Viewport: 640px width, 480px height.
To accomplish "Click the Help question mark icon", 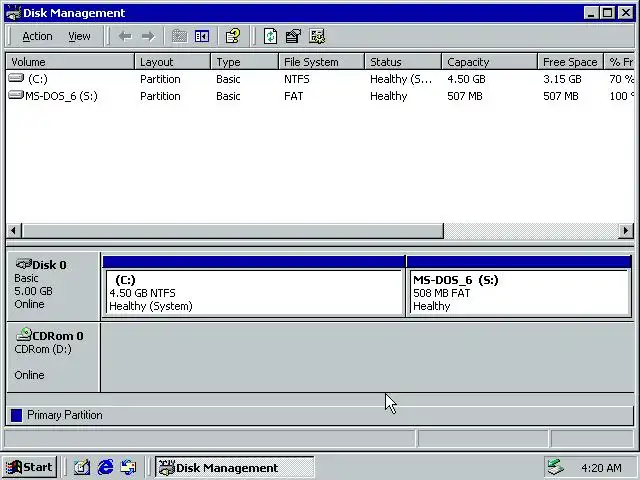I will [233, 36].
